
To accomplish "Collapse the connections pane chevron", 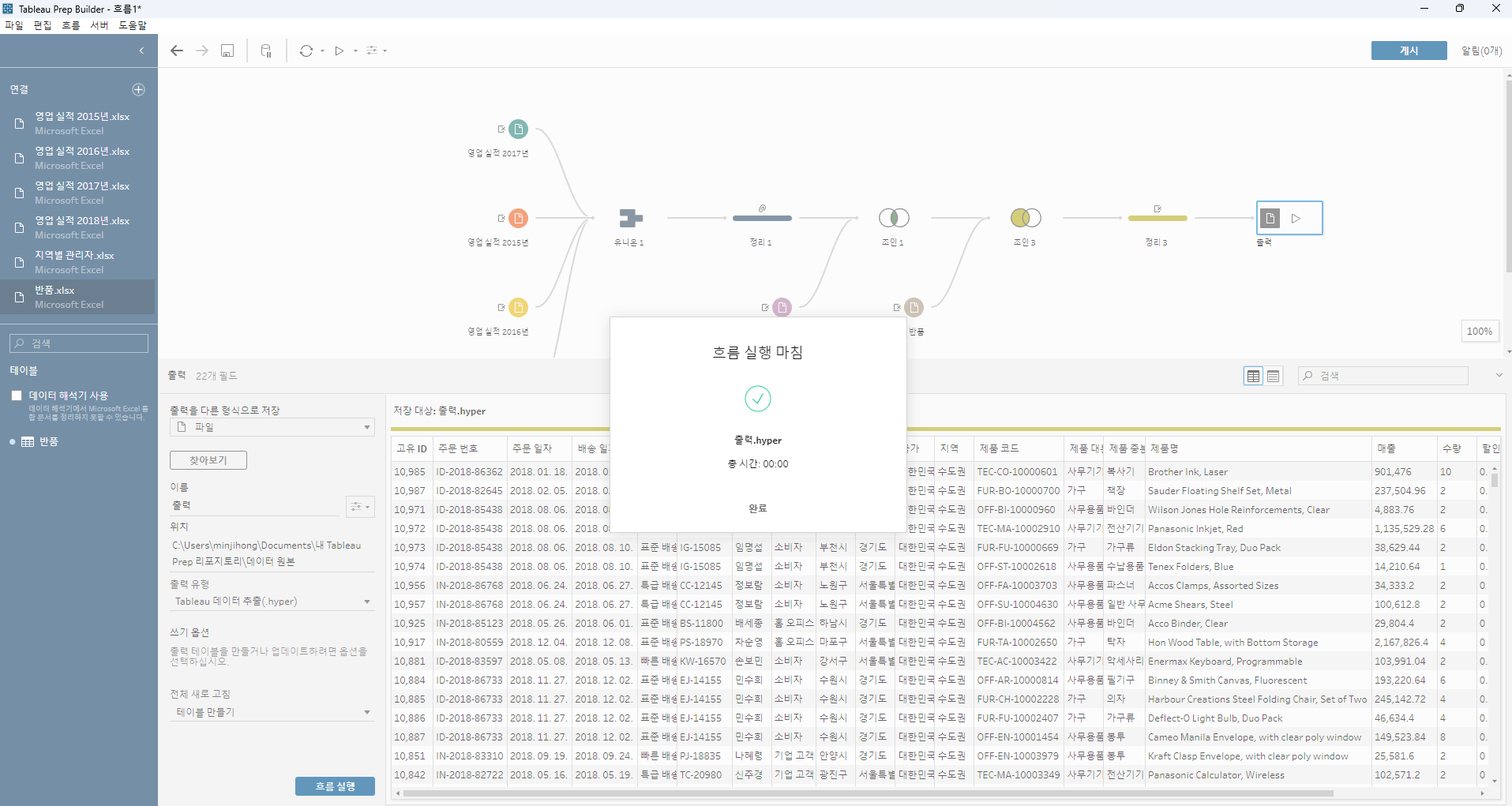I will click(141, 51).
